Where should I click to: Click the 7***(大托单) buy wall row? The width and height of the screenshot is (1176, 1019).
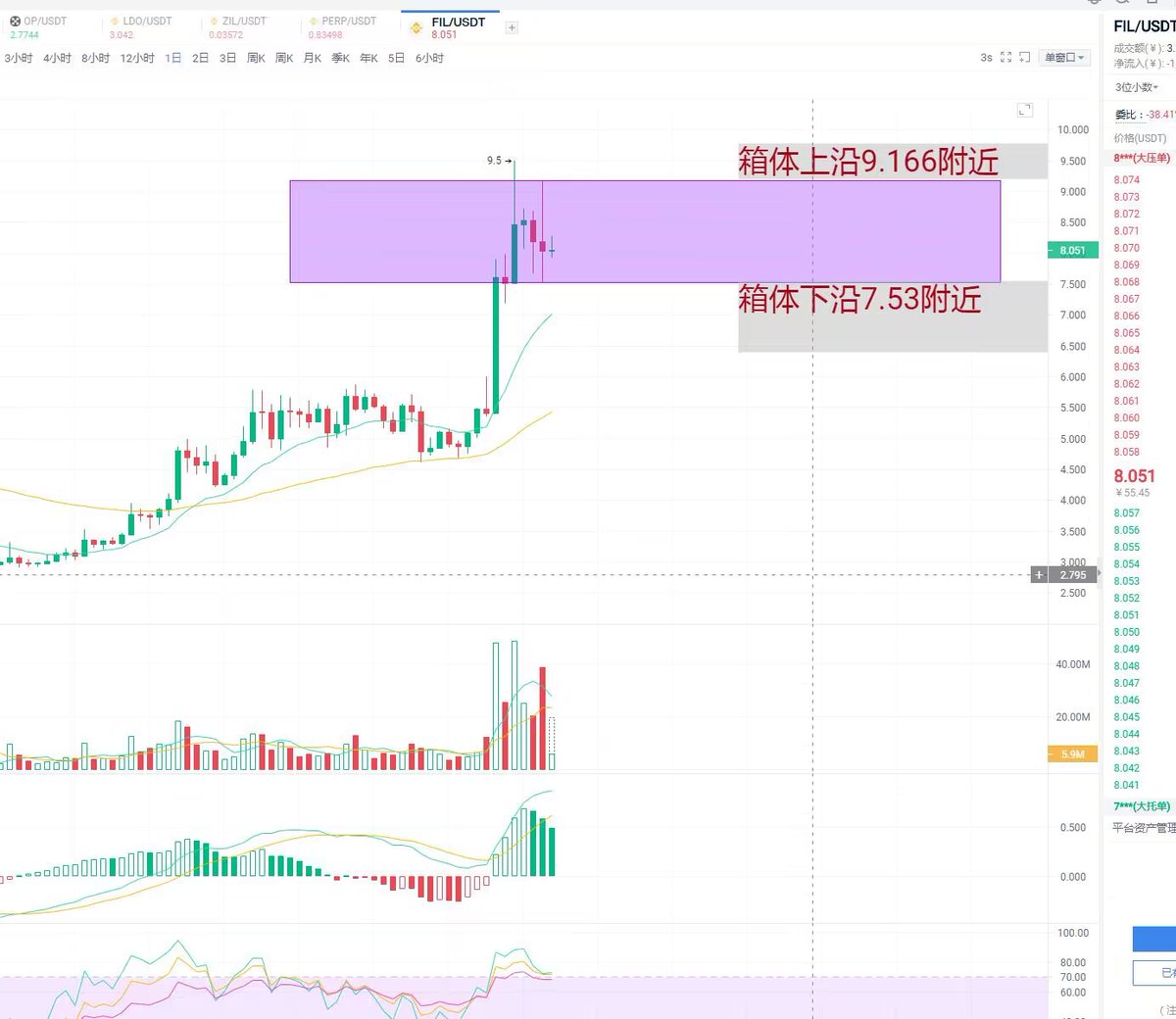(x=1142, y=806)
